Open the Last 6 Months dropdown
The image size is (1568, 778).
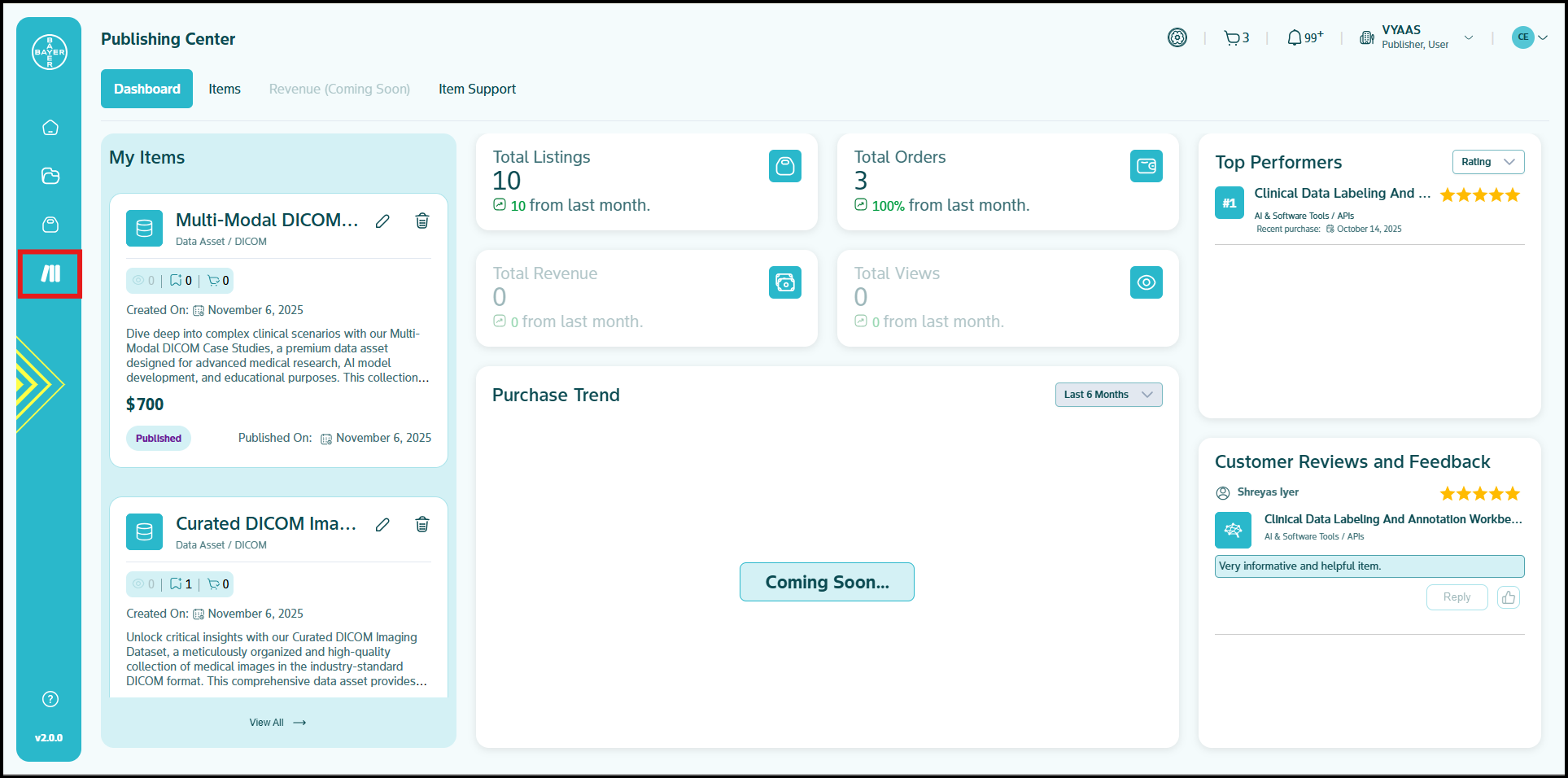1108,395
